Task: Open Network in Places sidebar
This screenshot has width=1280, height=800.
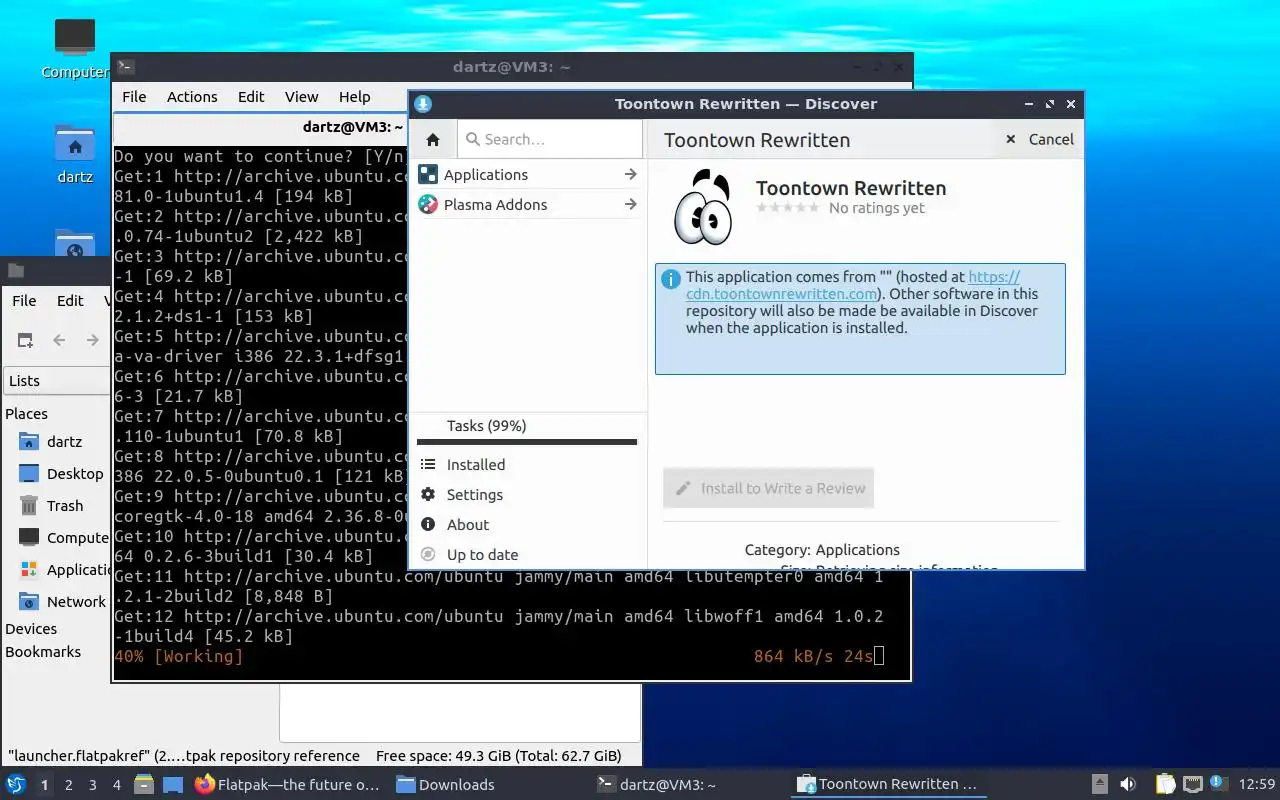Action: click(x=64, y=601)
